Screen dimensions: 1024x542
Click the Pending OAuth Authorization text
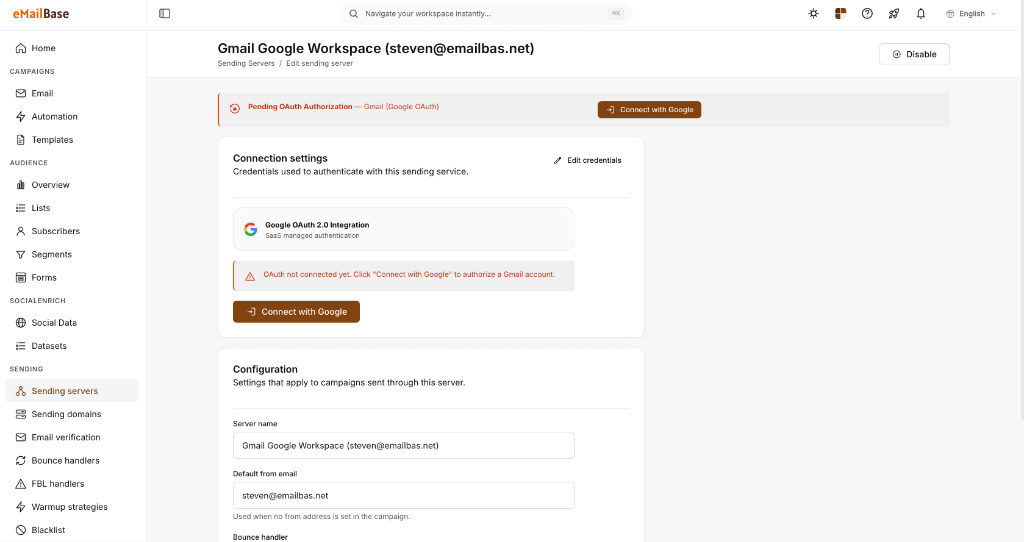(300, 106)
